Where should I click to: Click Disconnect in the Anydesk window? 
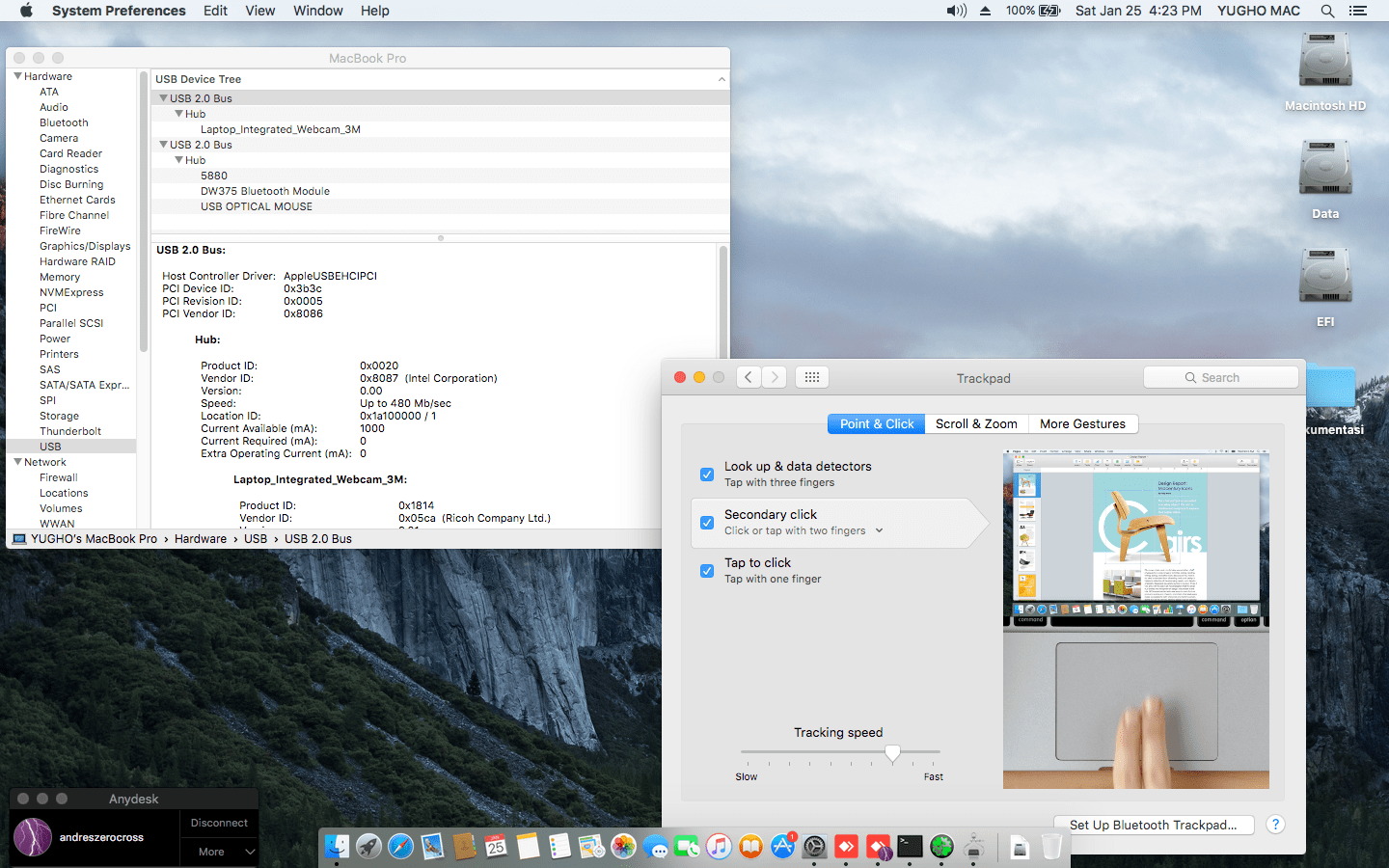219,823
